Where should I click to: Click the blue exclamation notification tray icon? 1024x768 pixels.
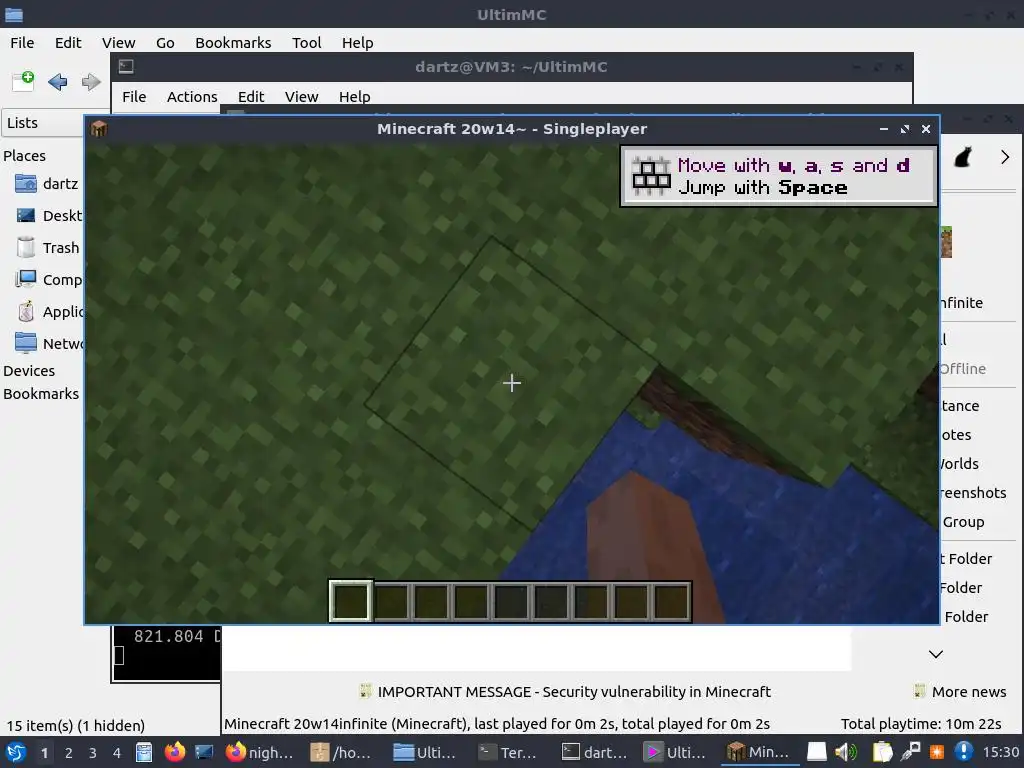(x=963, y=752)
